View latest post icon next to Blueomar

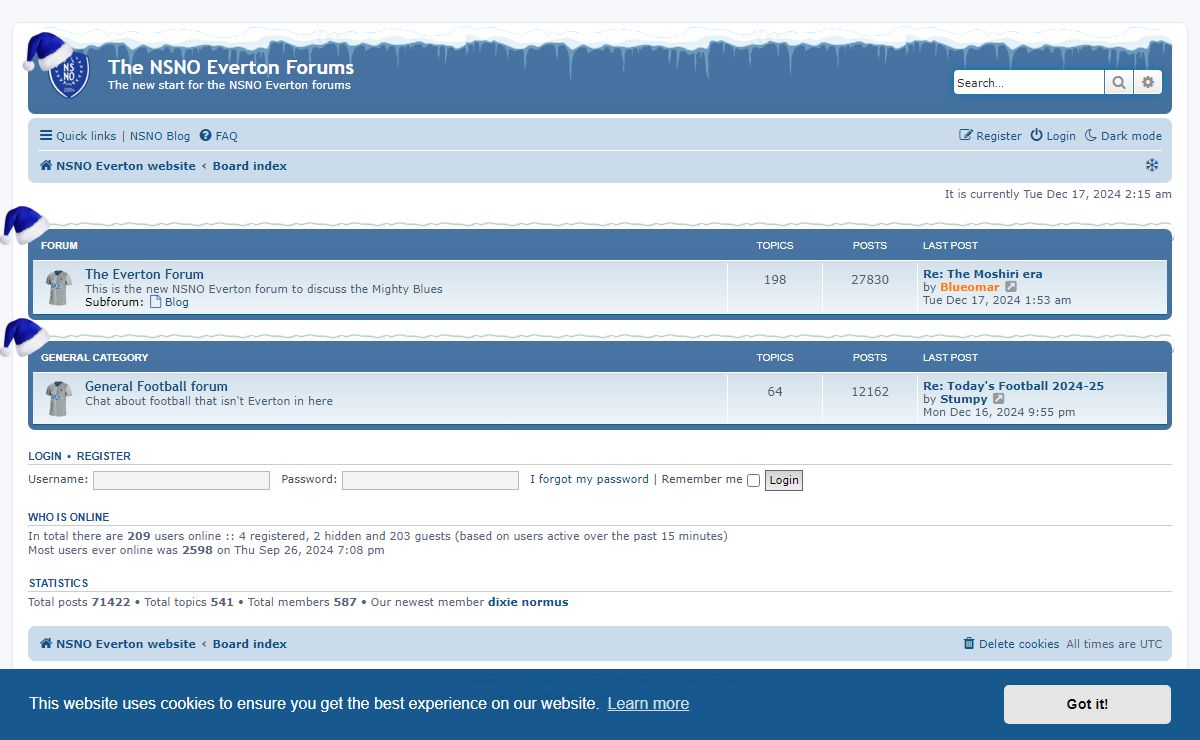coord(1011,287)
